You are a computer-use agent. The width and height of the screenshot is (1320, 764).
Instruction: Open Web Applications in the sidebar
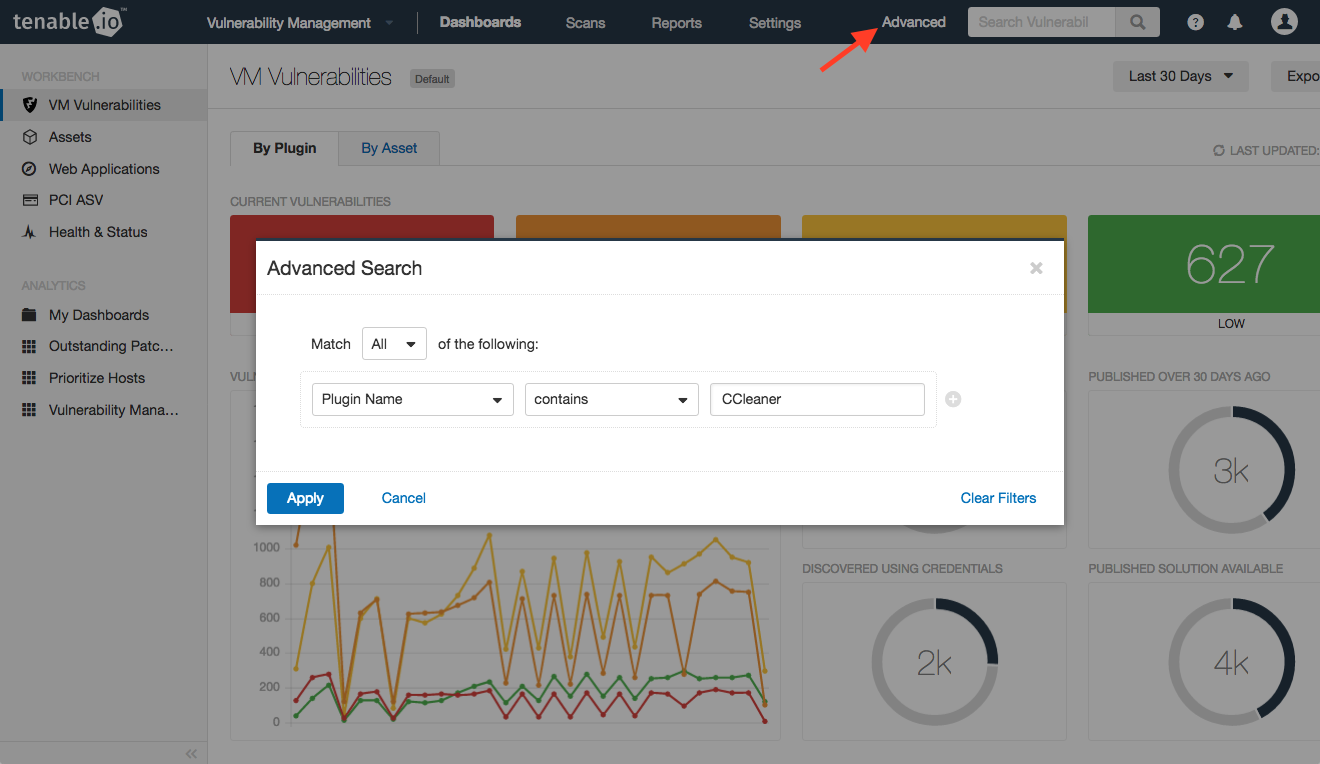click(104, 169)
